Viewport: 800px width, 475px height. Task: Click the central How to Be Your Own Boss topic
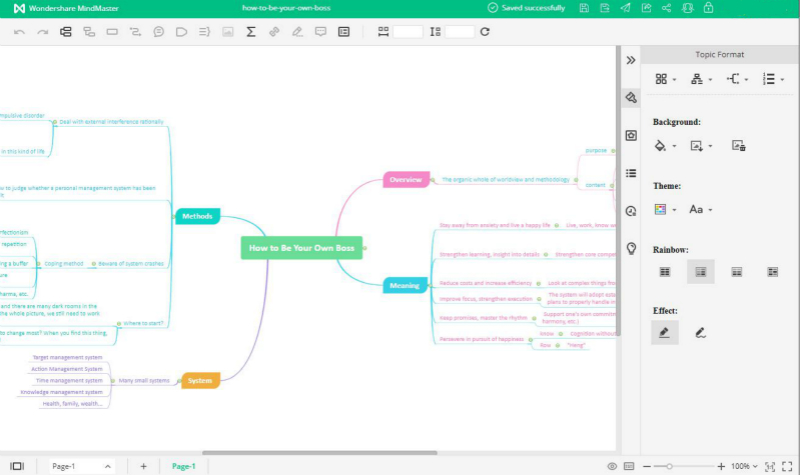pos(301,247)
